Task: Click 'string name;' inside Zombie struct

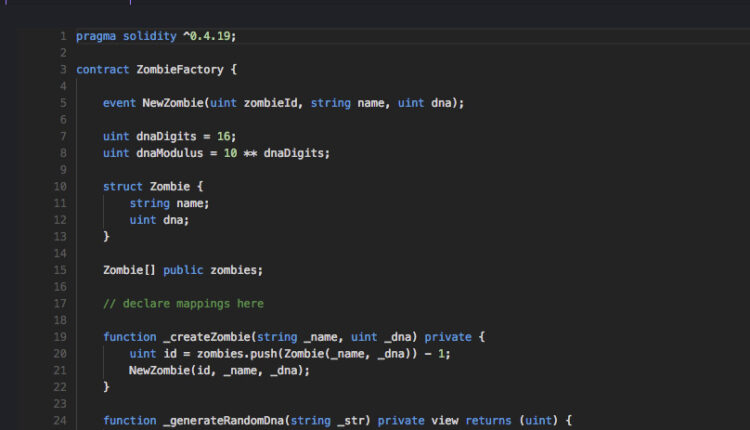Action: click(x=169, y=203)
